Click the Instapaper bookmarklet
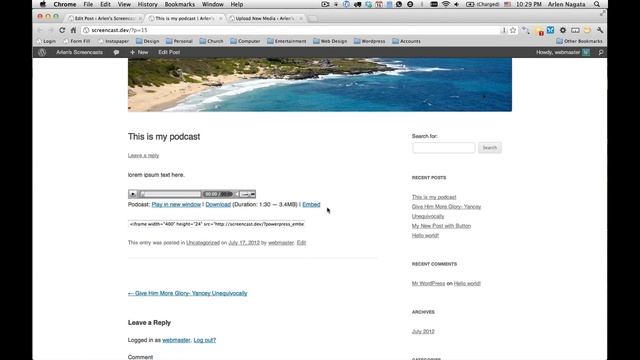Viewport: 640px width, 360px height. [114, 41]
